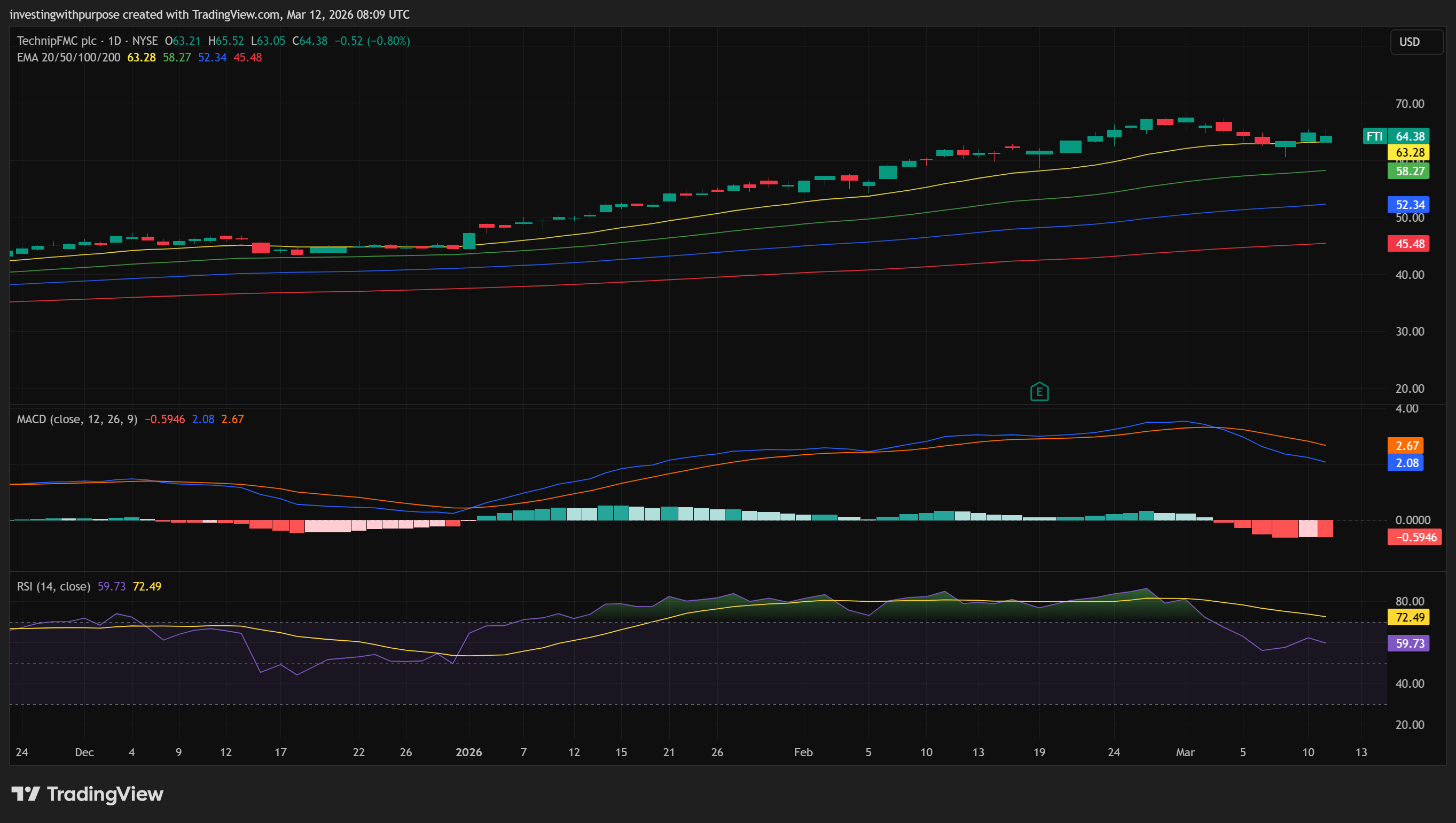
Task: Click the orange 2.67 MACD signal label
Action: click(x=1406, y=446)
